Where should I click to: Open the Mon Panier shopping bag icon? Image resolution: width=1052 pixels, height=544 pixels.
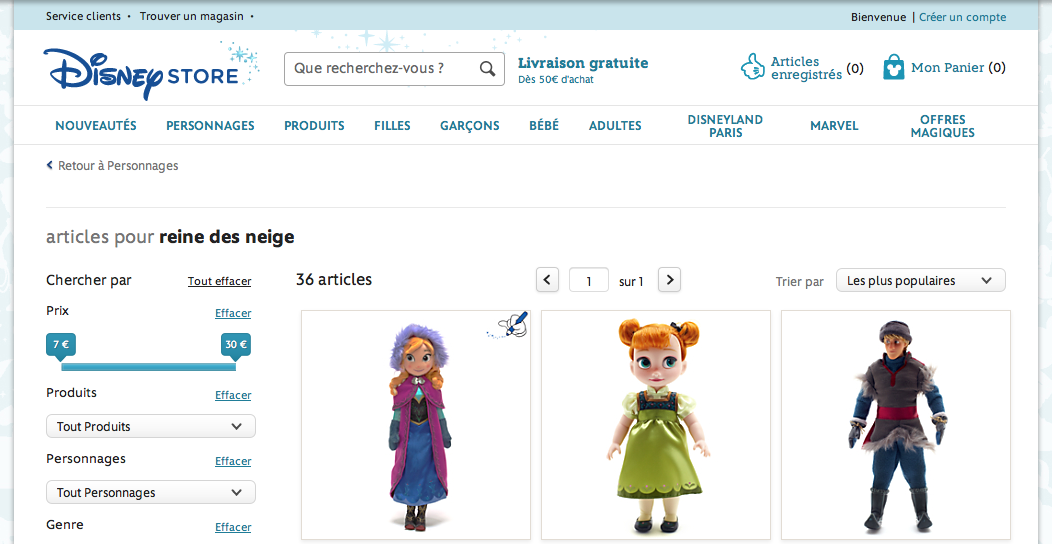893,68
